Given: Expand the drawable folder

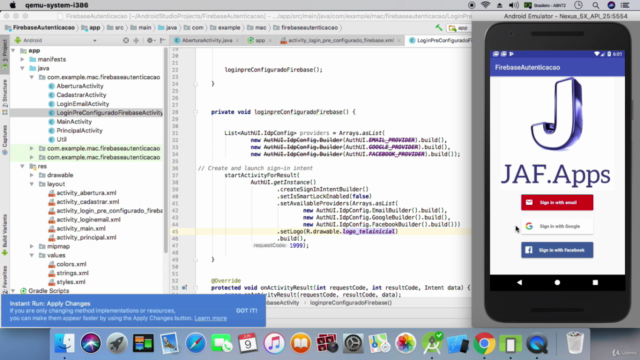Looking at the screenshot, I should [x=31, y=175].
